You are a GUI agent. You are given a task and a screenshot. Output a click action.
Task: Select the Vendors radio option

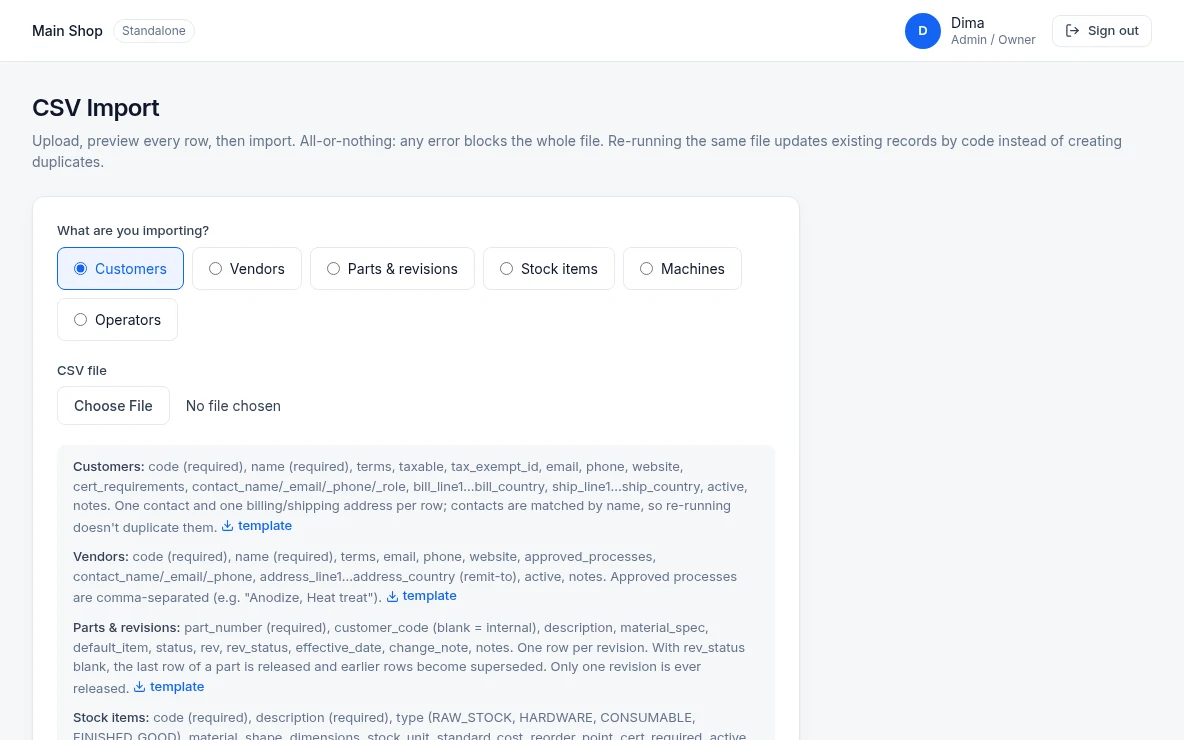(247, 269)
